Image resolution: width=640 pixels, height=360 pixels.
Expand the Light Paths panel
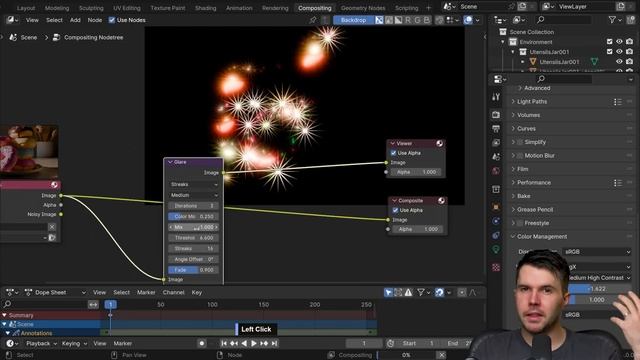click(x=532, y=102)
